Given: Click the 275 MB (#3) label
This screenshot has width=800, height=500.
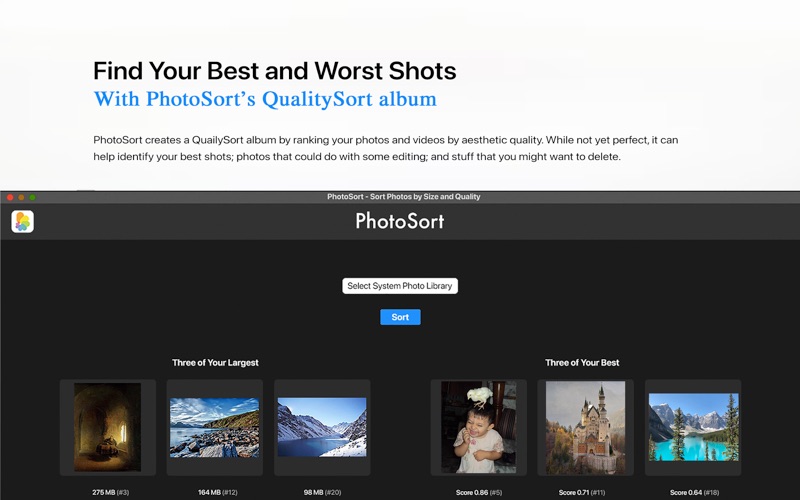Looking at the screenshot, I should [111, 492].
